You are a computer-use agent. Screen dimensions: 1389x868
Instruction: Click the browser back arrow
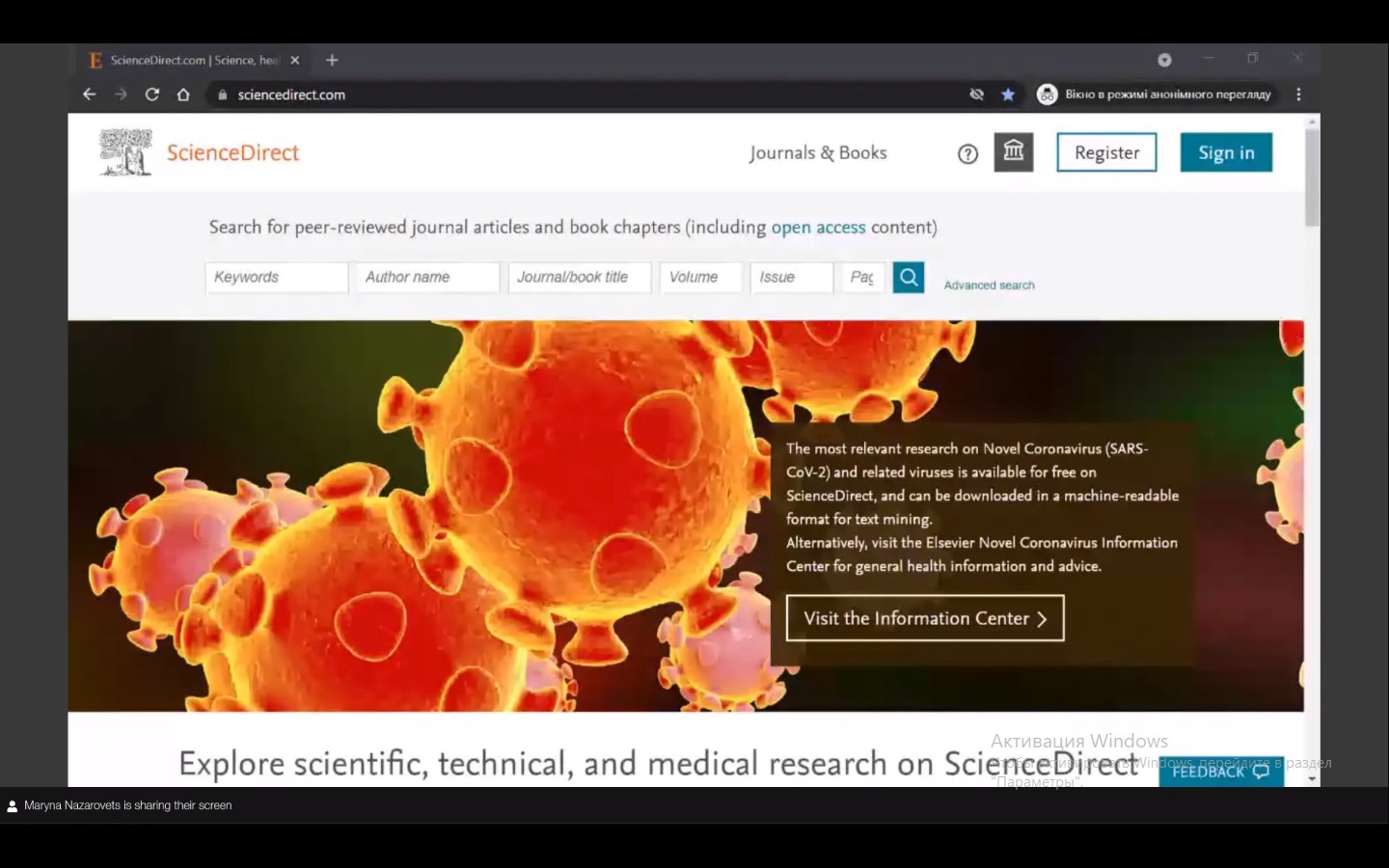[89, 95]
